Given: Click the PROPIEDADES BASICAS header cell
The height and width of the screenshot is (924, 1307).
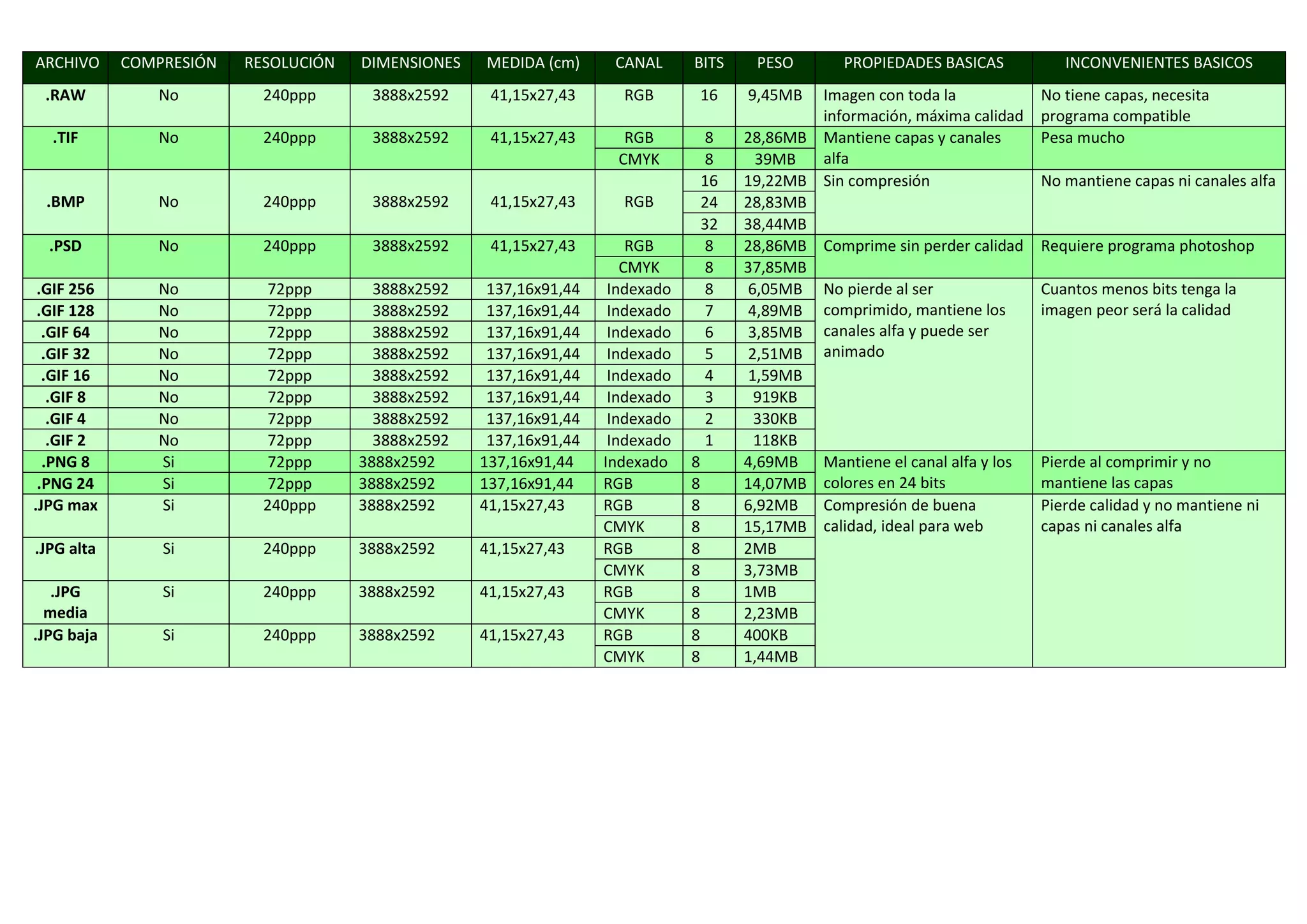Looking at the screenshot, I should coord(923,63).
